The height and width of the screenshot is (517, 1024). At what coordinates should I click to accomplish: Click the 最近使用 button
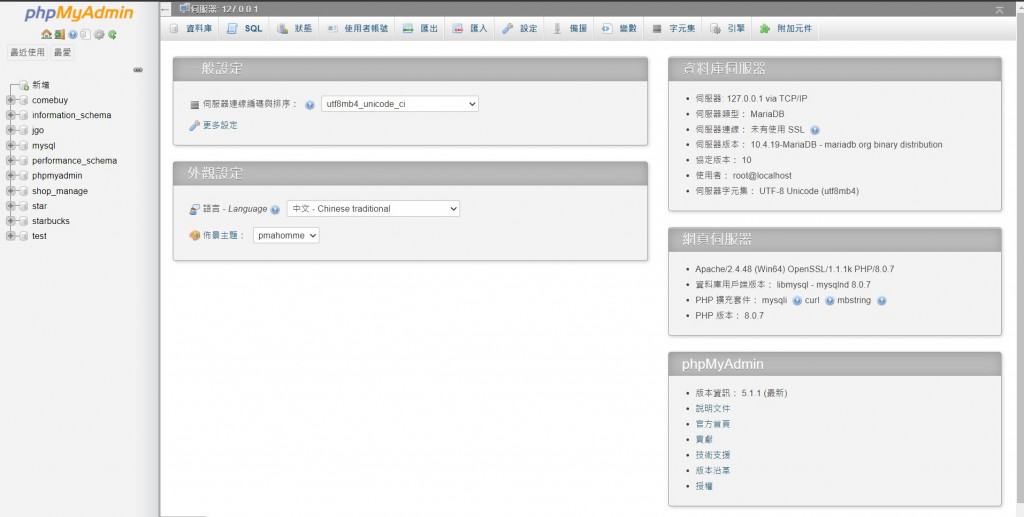[27, 52]
